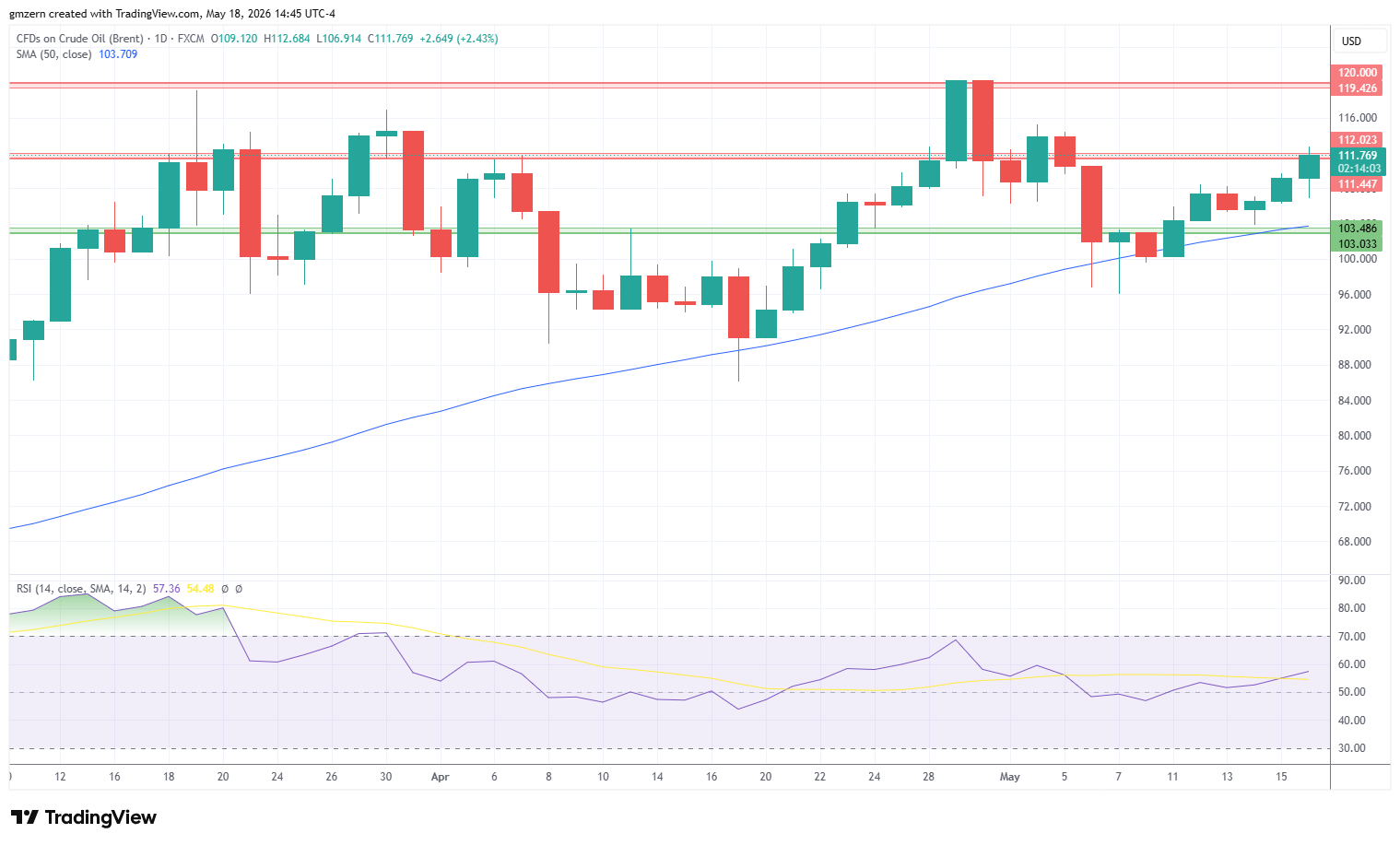Click the TradingView.com header text
1400x845 pixels.
tap(158, 14)
